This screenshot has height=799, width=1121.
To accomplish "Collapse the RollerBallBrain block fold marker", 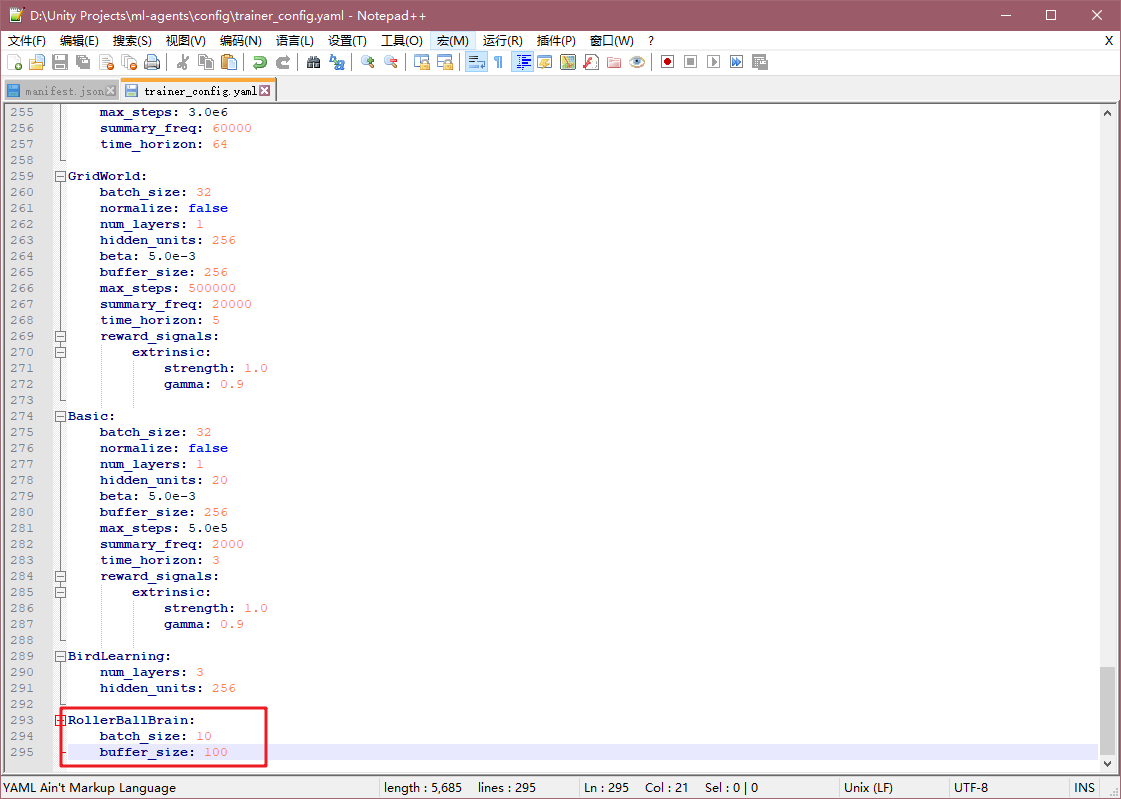I will 61,720.
